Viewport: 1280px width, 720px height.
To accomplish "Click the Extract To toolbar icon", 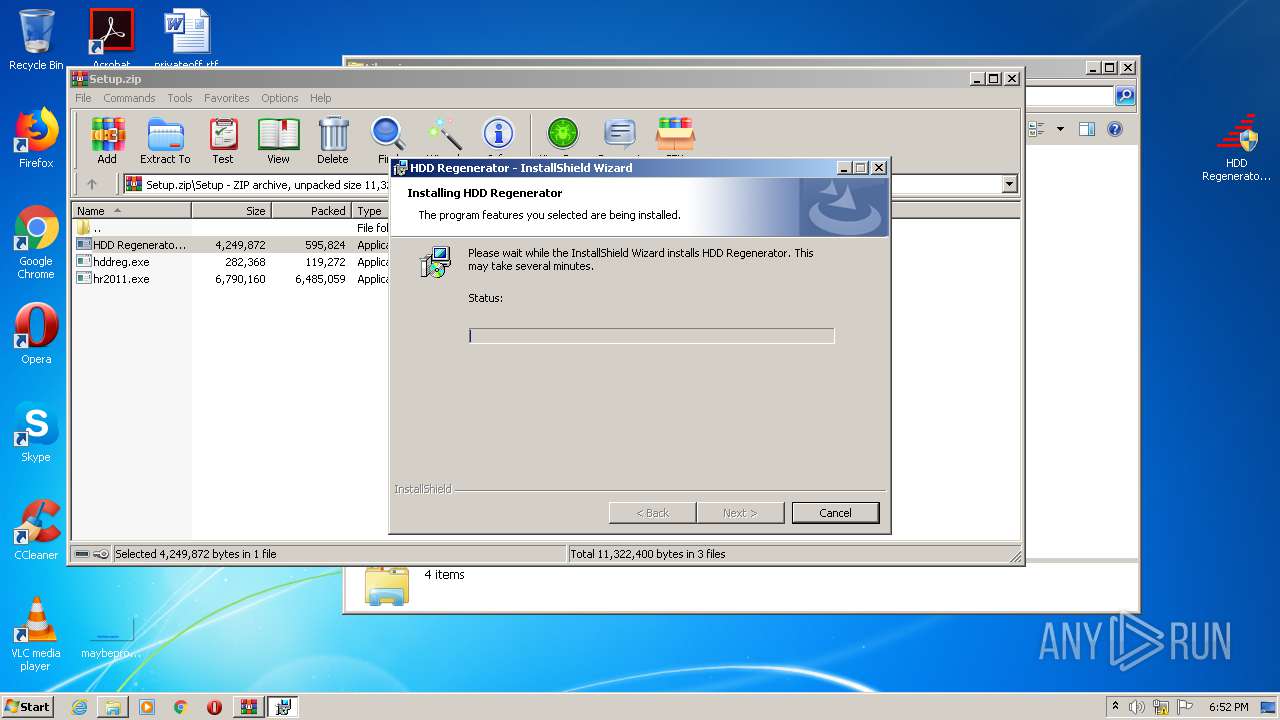I will (x=165, y=140).
